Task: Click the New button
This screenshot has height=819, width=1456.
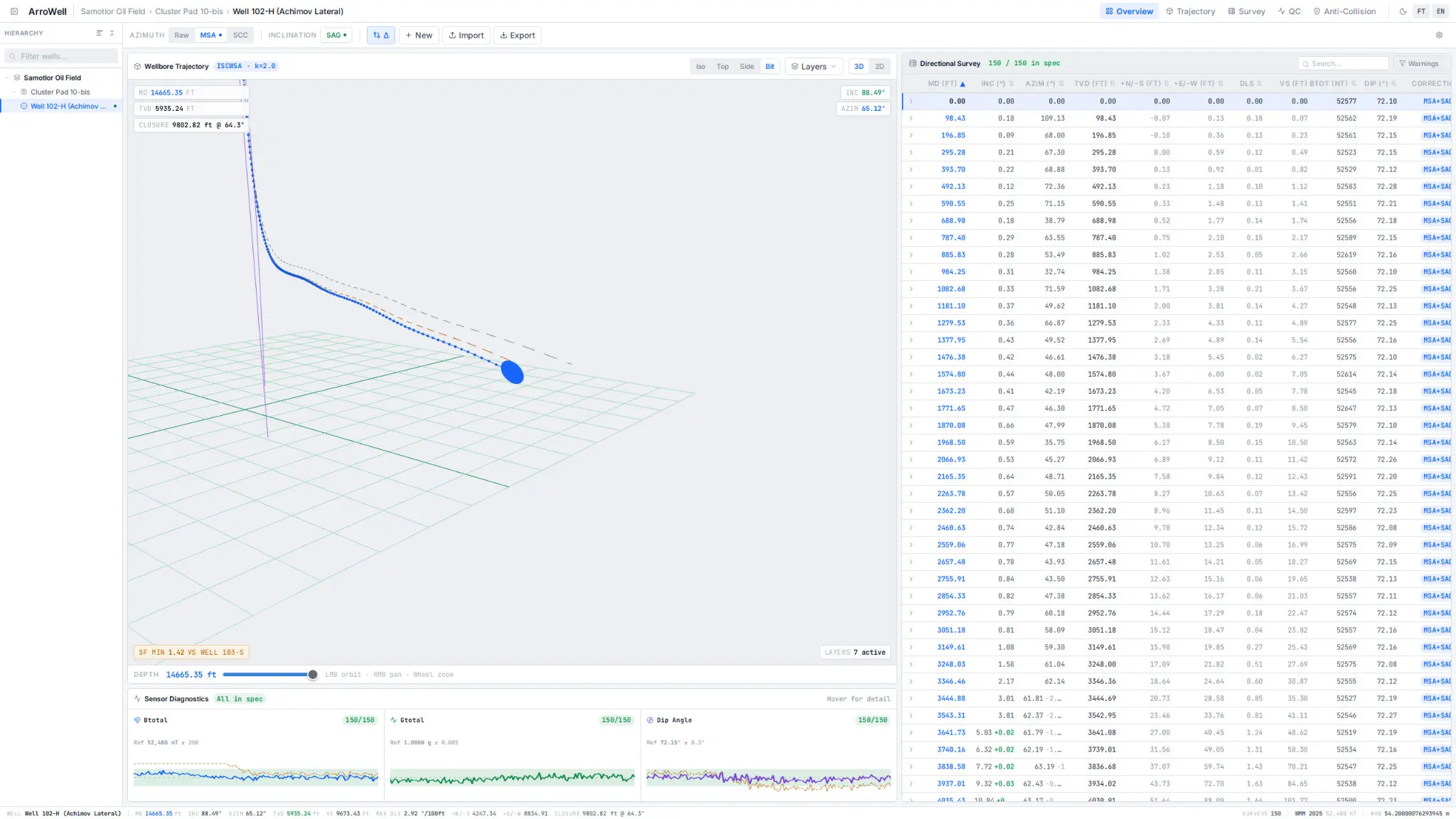Action: (x=419, y=35)
